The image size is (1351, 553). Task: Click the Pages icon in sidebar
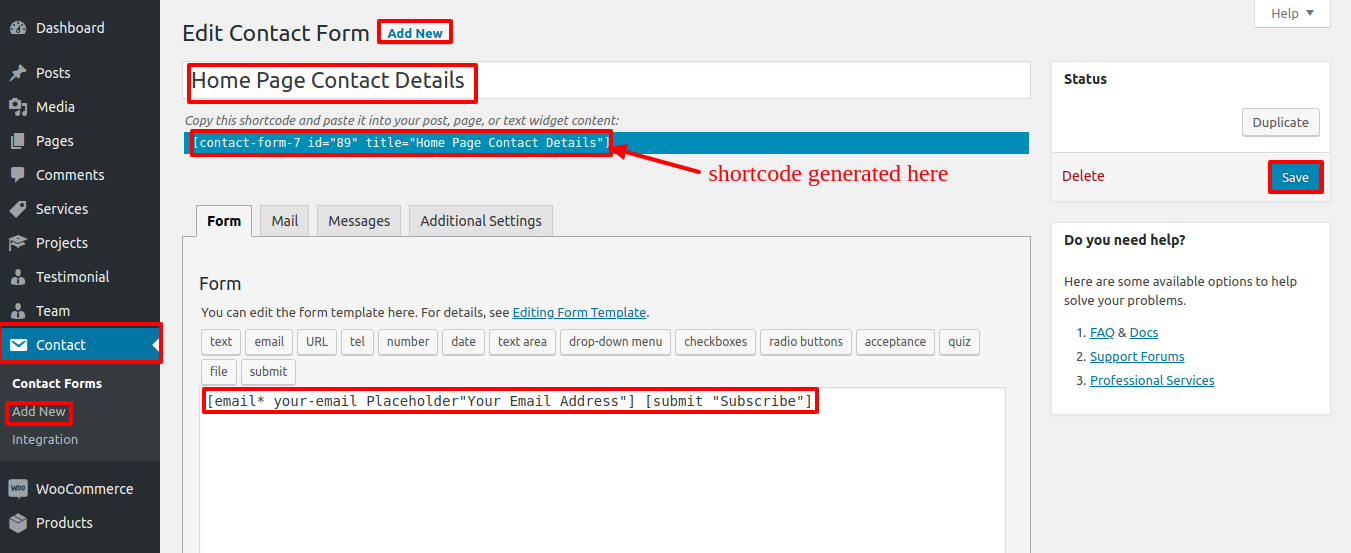coord(18,141)
